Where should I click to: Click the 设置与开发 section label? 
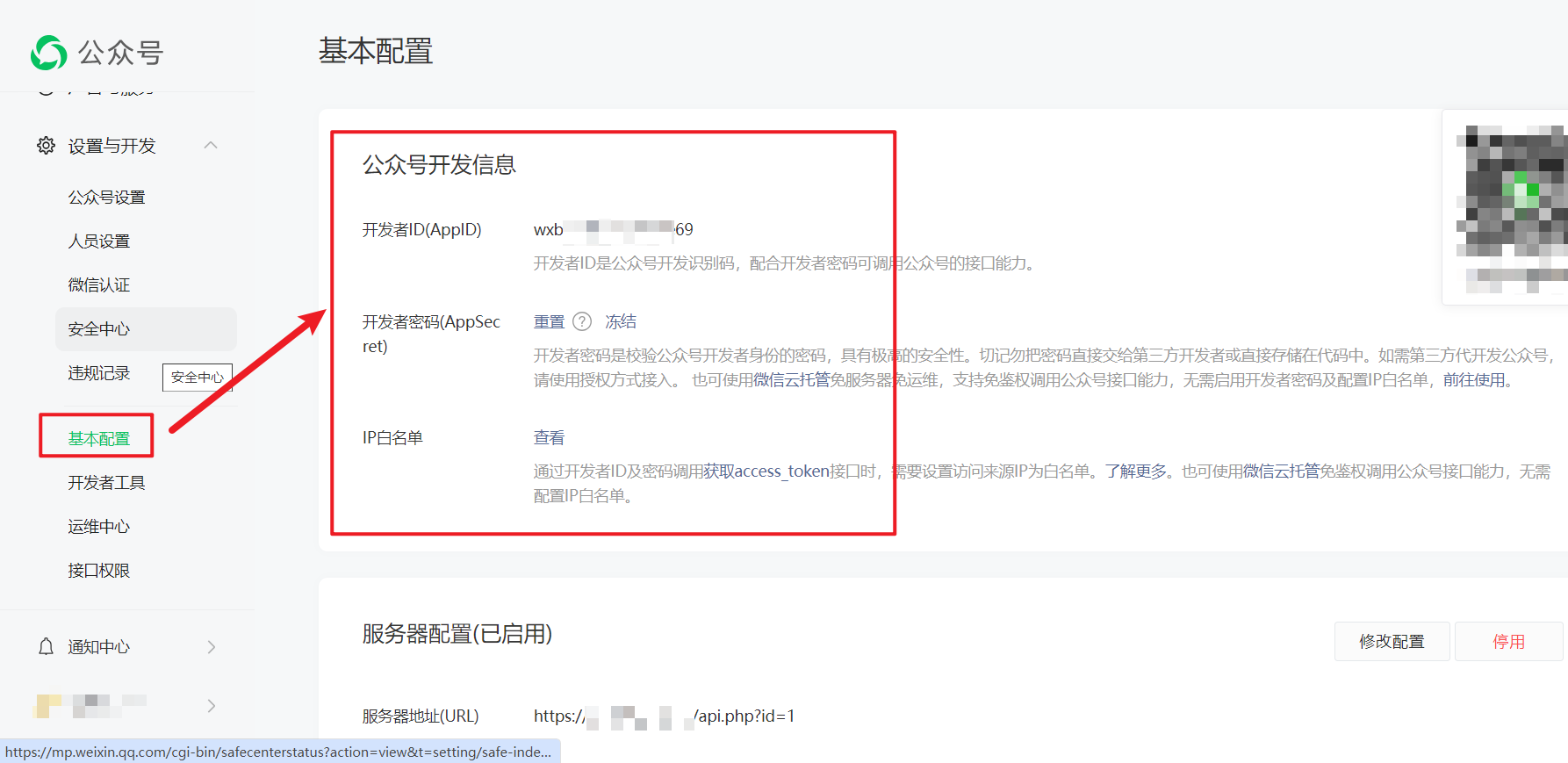(112, 146)
